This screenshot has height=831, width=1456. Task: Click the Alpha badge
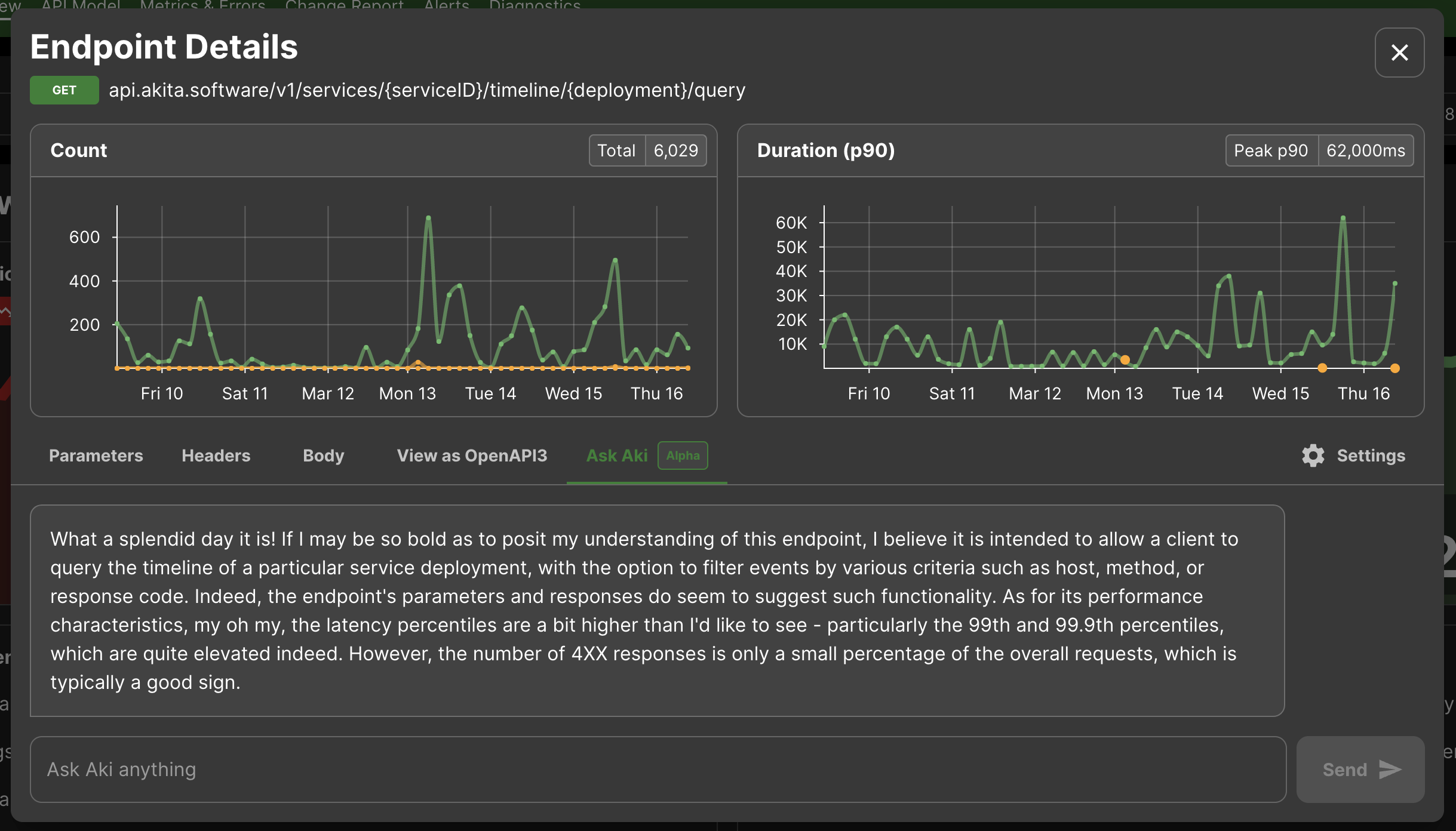[683, 455]
